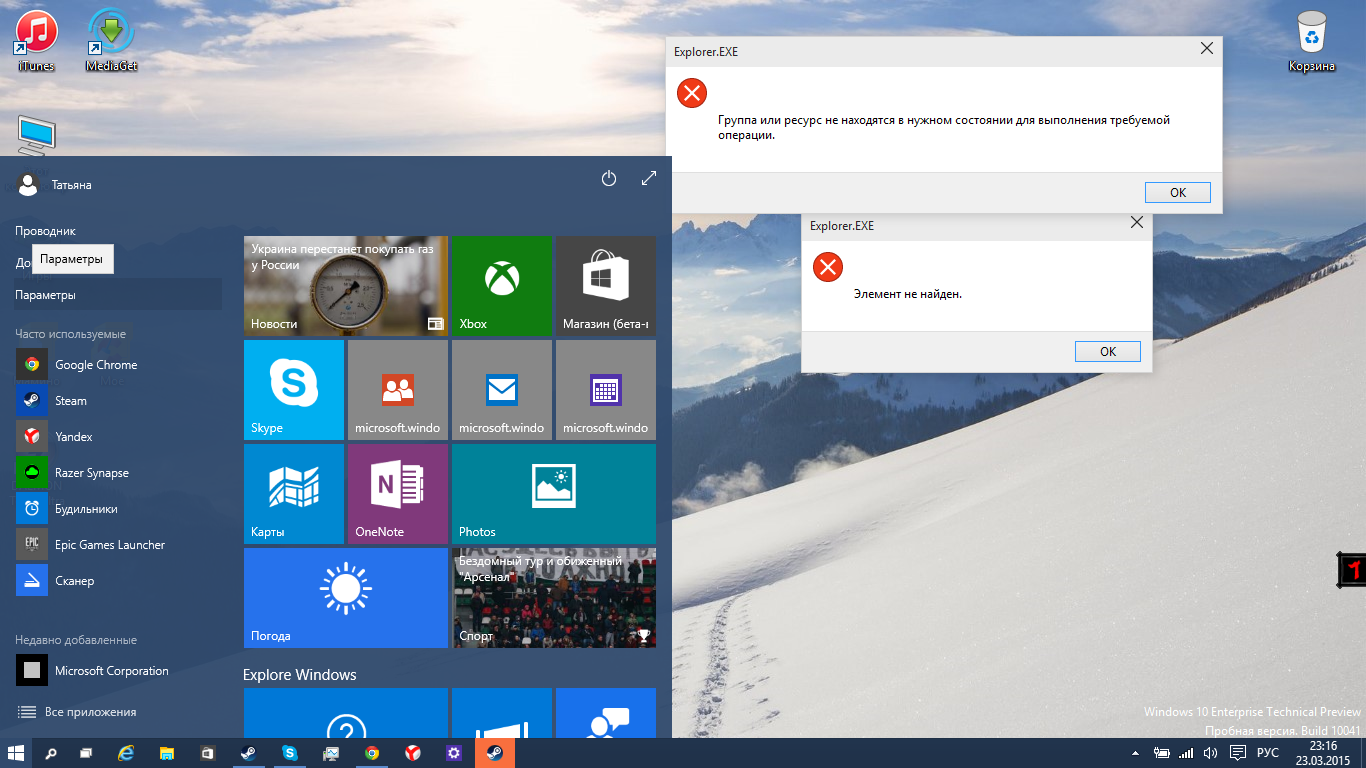Image resolution: width=1366 pixels, height=768 pixels.
Task: Open the Calendar tile with grid icon
Action: (x=606, y=390)
